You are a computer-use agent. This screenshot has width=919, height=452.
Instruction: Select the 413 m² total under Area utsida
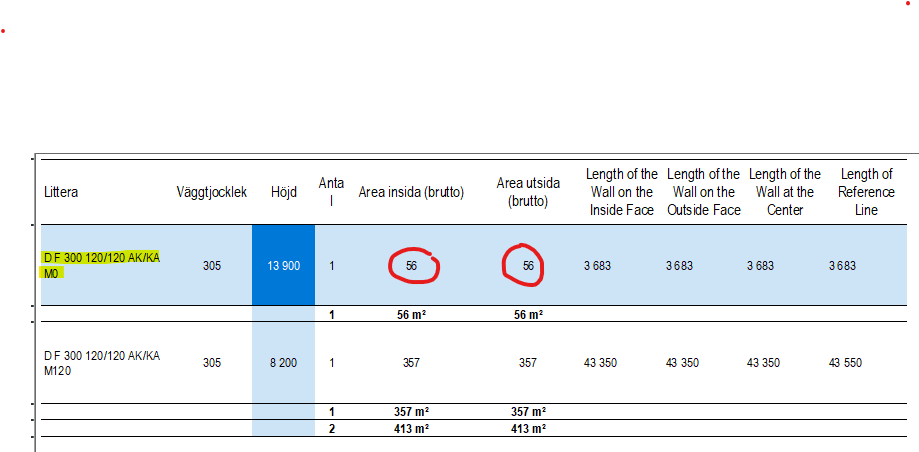(x=528, y=428)
